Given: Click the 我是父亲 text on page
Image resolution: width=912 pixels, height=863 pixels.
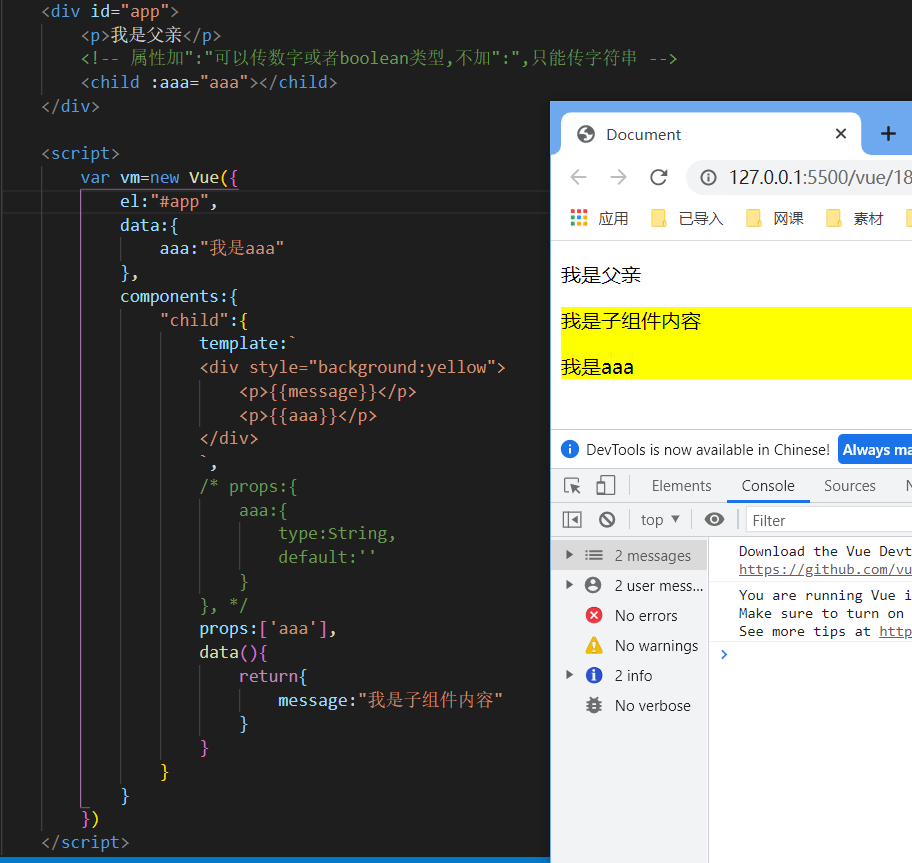Looking at the screenshot, I should coord(601,275).
